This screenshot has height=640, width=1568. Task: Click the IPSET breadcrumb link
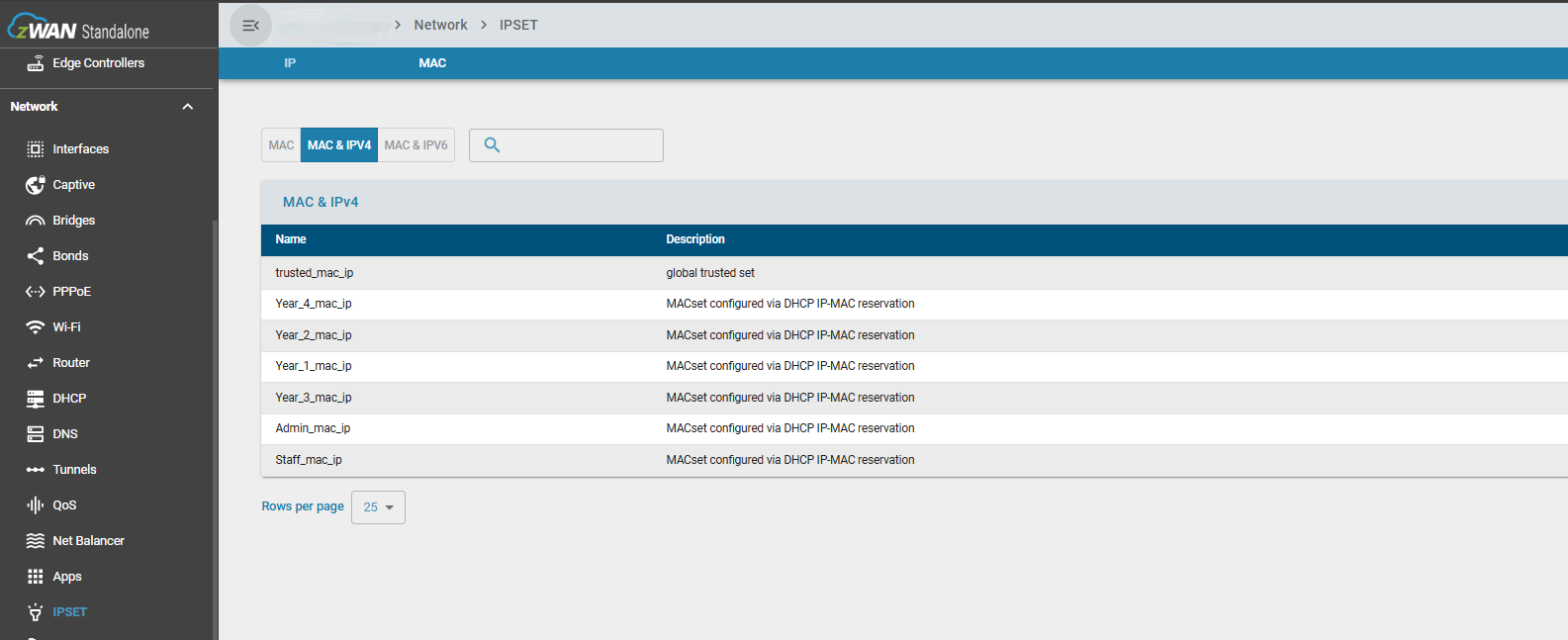[518, 25]
